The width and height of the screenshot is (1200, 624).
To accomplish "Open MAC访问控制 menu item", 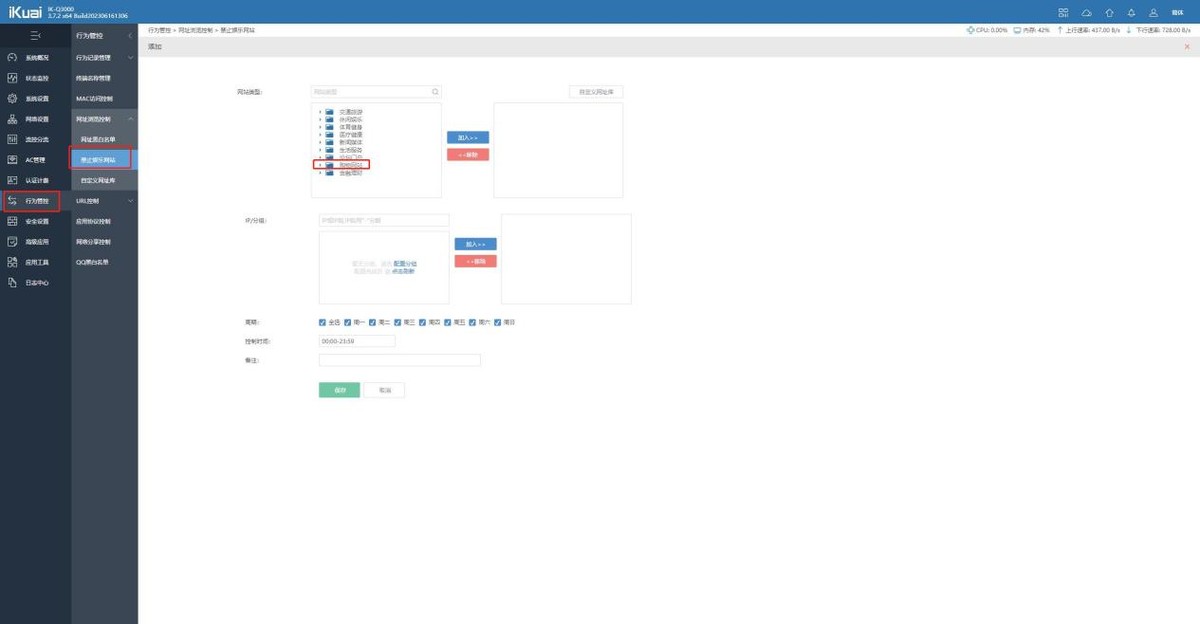I will [94, 98].
